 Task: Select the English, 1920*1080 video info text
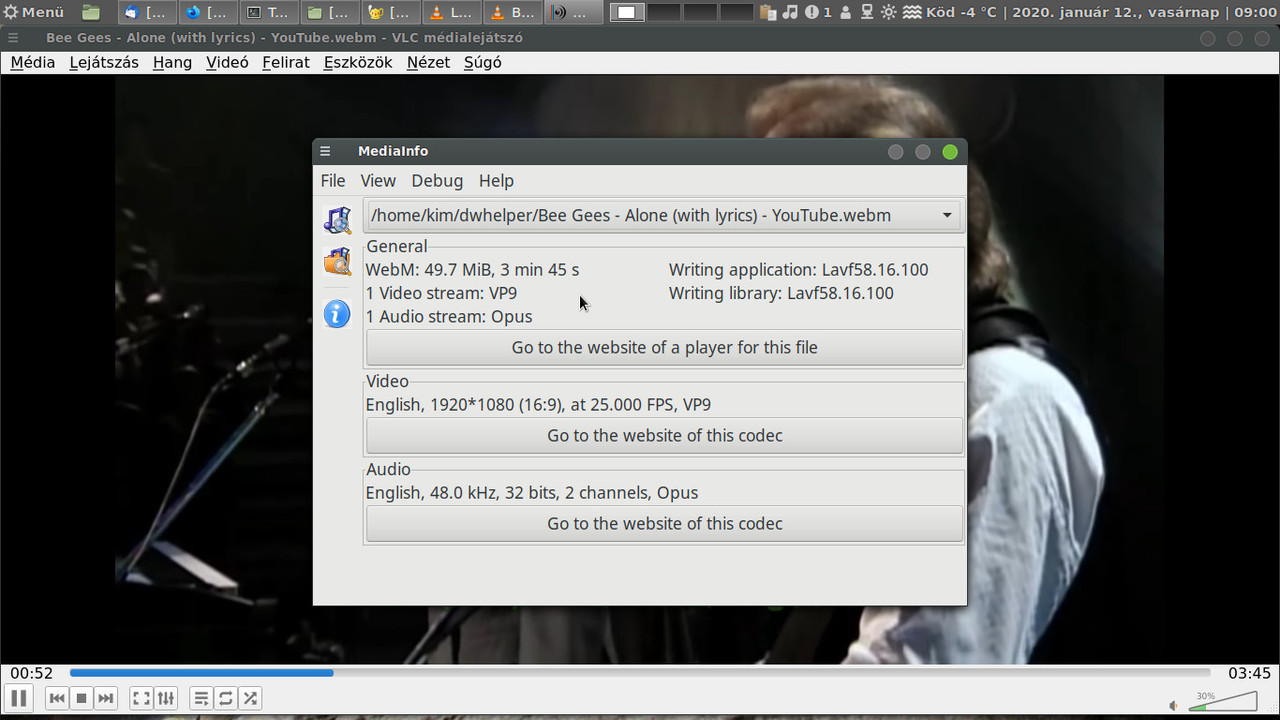click(x=538, y=405)
